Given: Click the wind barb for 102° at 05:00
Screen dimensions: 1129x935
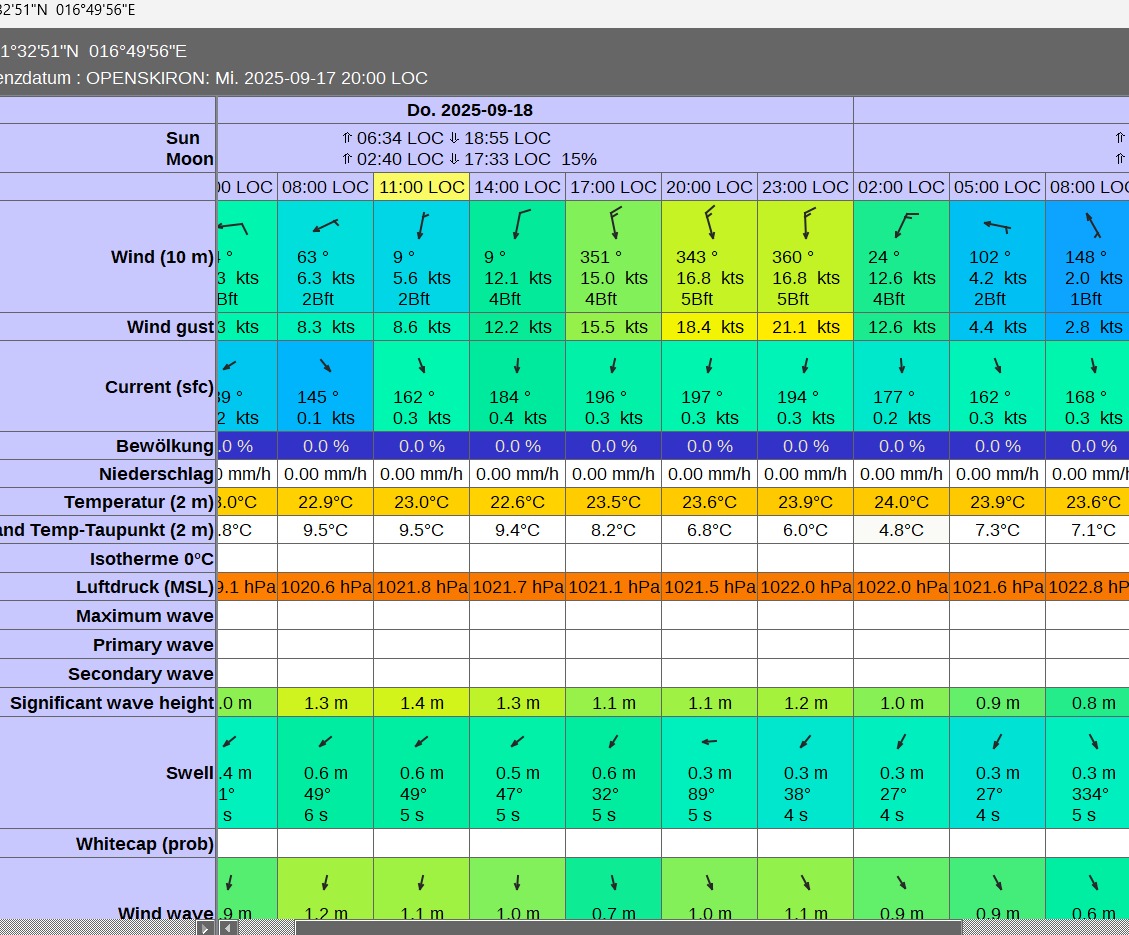Looking at the screenshot, I should [x=997, y=226].
